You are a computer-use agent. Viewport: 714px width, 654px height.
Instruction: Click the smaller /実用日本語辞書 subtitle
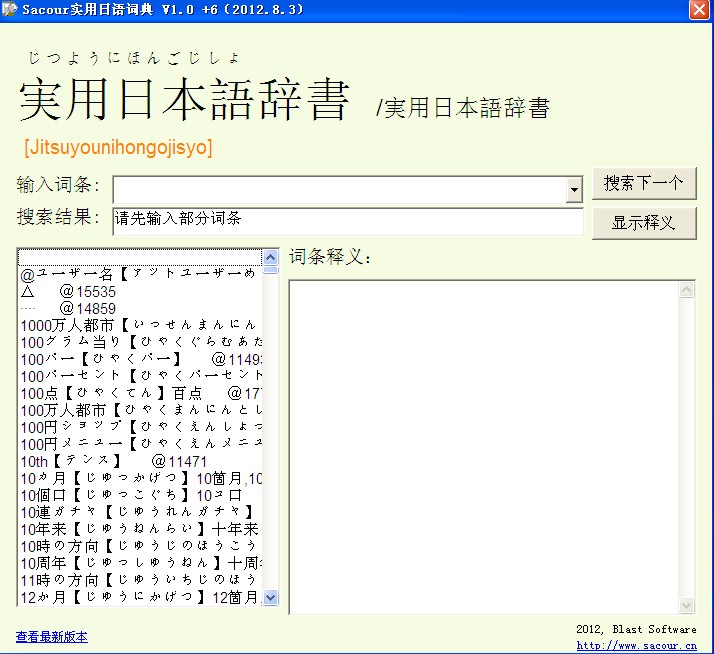[463, 108]
